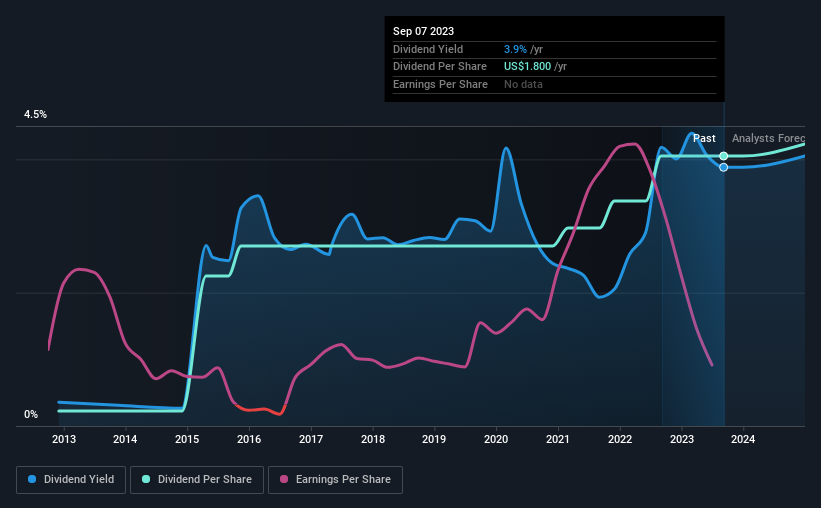The height and width of the screenshot is (508, 821).
Task: Select the 2015 label on the x-axis
Action: pyautogui.click(x=187, y=439)
